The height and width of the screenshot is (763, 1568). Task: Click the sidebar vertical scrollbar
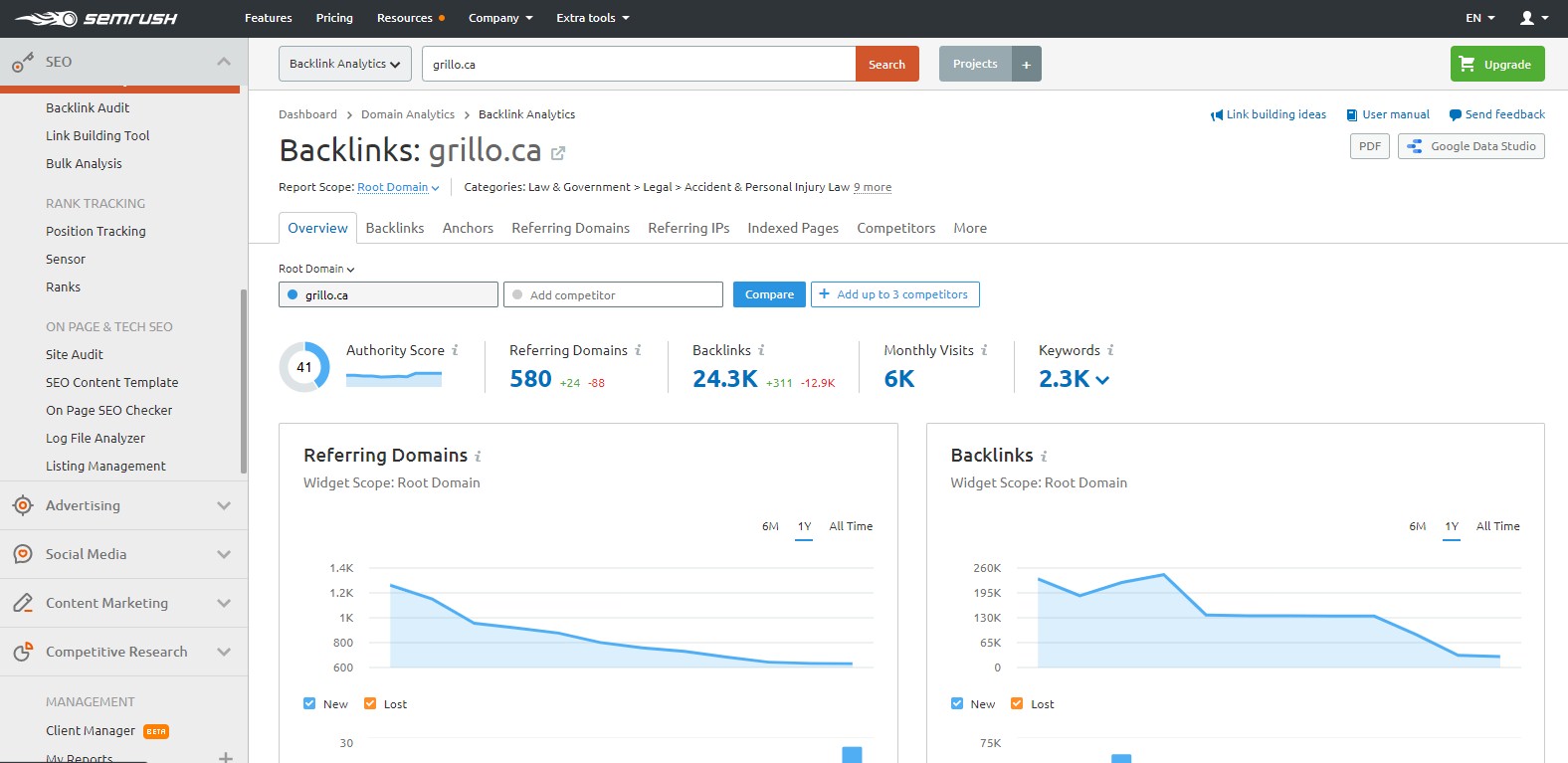coord(244,381)
